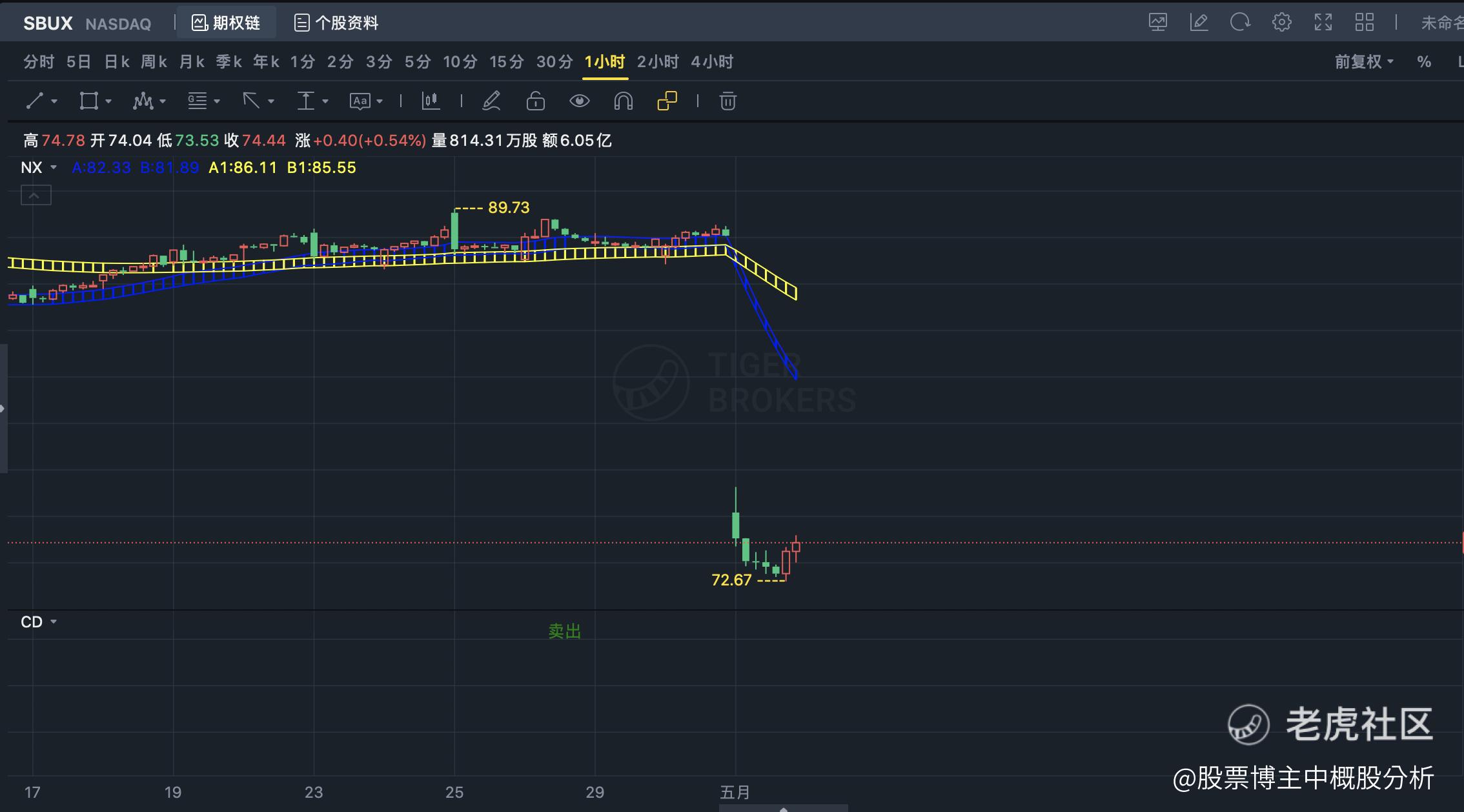Toggle the percent scale button

(1424, 62)
